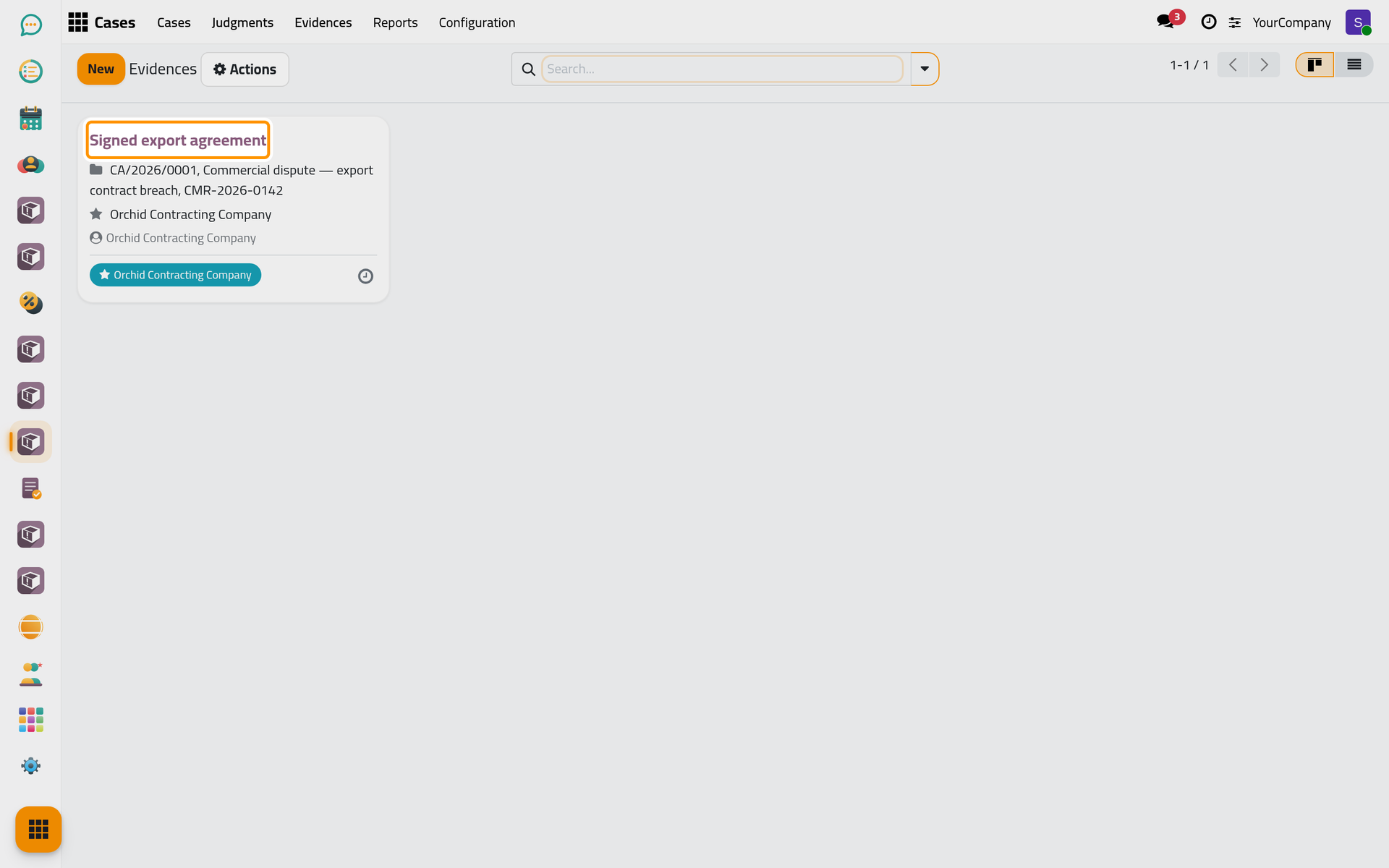
Task: Click the Evidences breadcrumb title
Action: (163, 69)
